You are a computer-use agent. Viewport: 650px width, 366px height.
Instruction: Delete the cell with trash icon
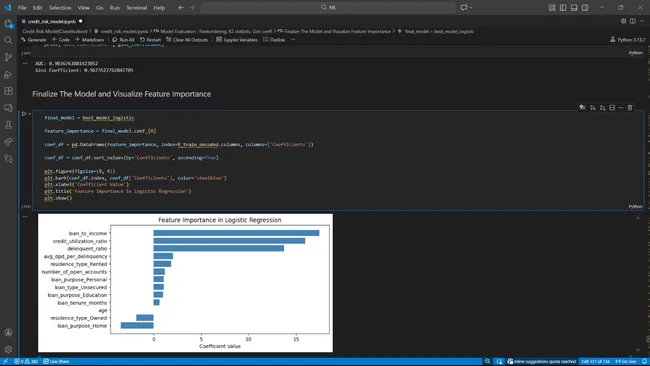click(x=630, y=108)
